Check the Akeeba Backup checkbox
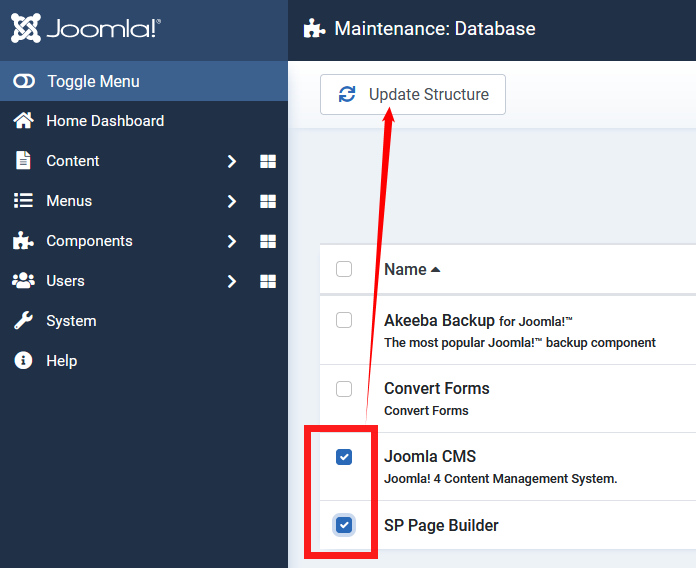This screenshot has height=568, width=696. pyautogui.click(x=344, y=320)
